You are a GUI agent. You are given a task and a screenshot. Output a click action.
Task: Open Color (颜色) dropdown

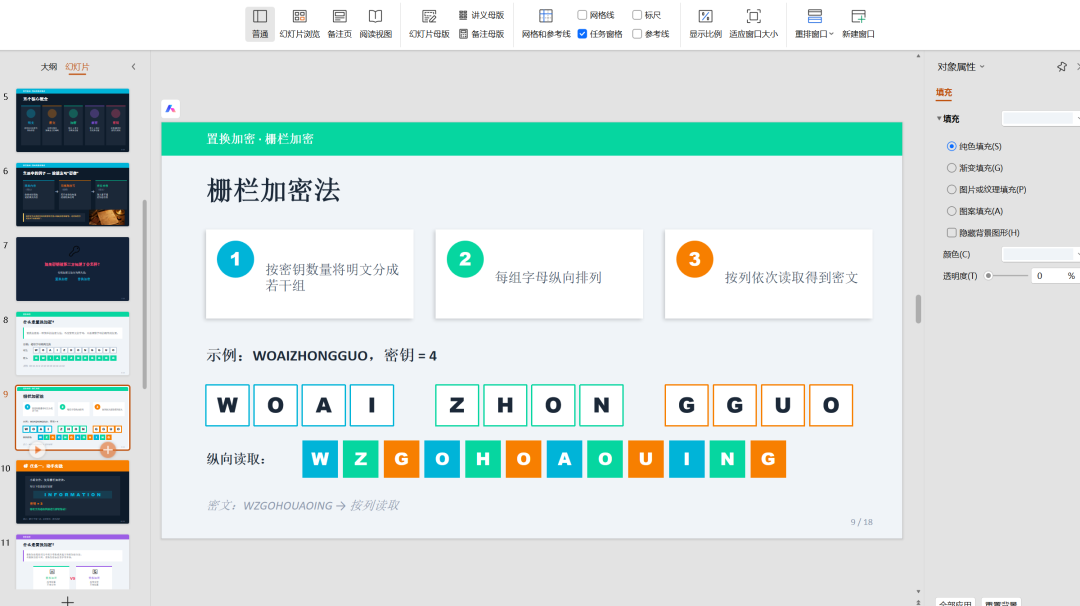coord(1041,254)
